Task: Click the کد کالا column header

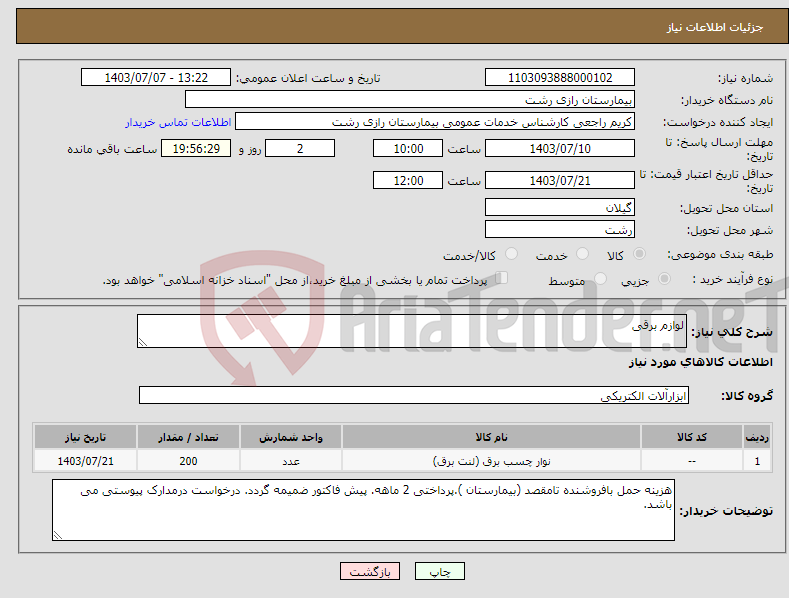Action: pos(692,437)
